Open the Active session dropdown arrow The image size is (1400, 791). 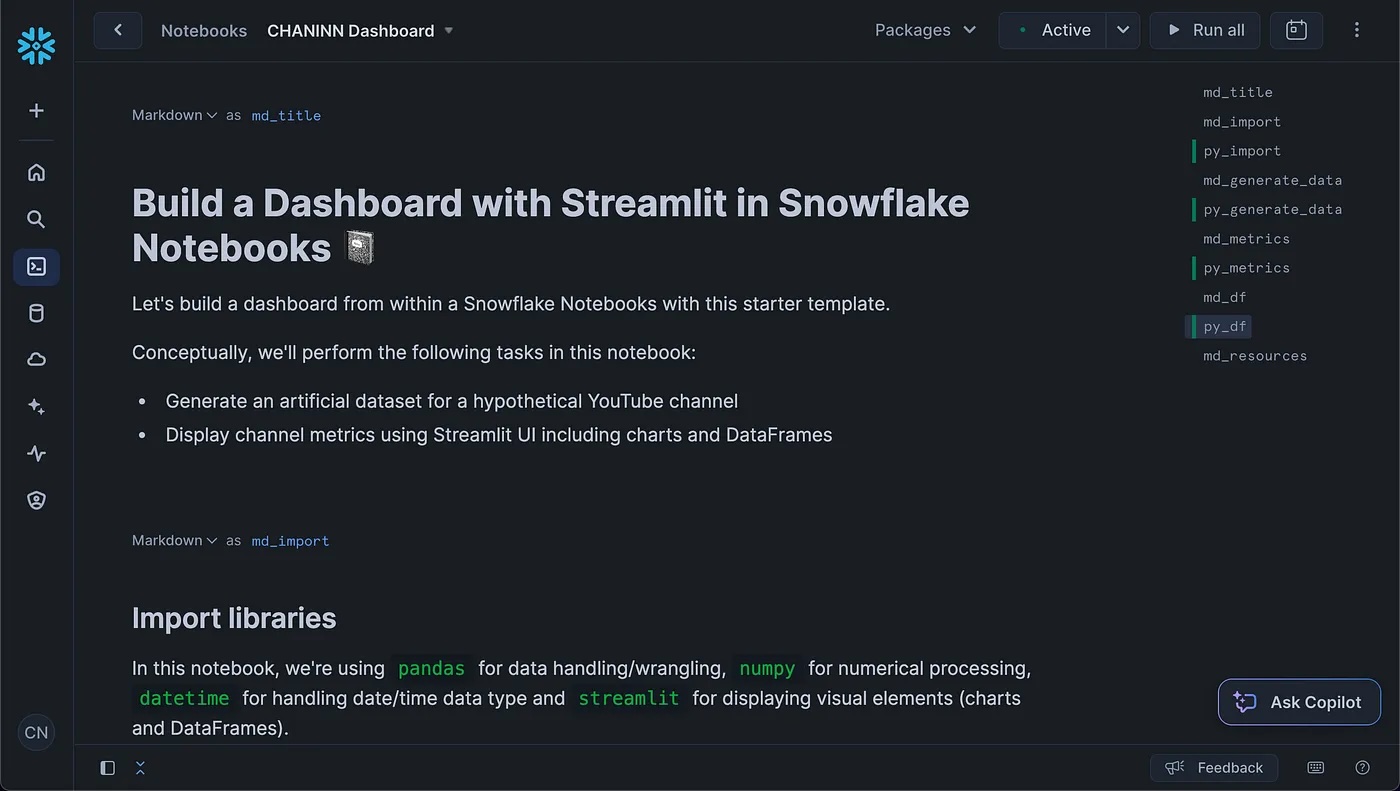pos(1123,30)
